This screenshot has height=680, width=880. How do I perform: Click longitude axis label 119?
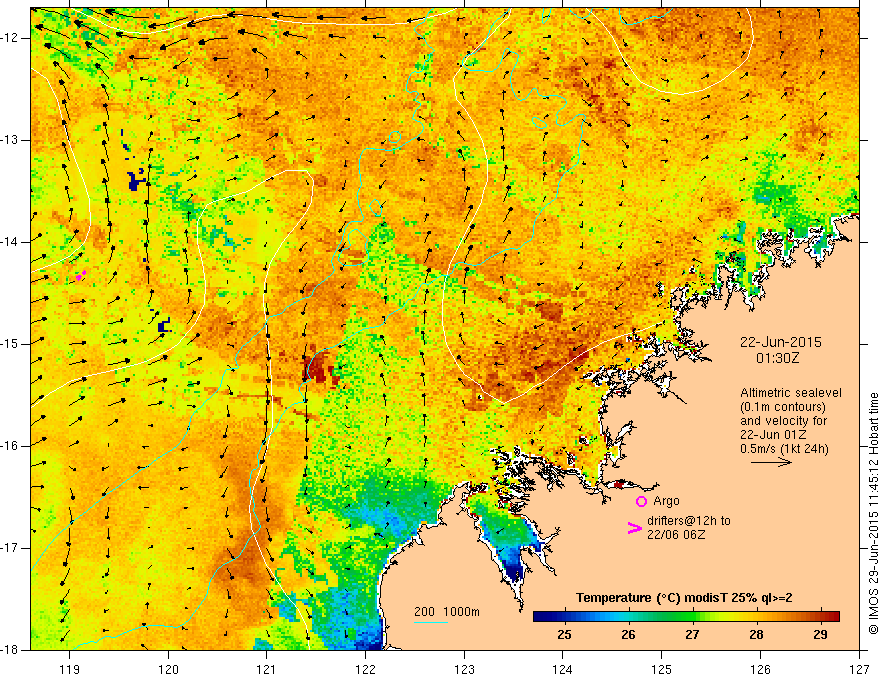pos(70,669)
